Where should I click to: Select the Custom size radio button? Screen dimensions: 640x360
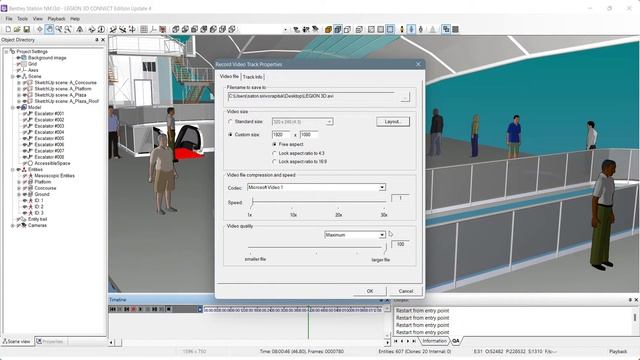pos(230,134)
